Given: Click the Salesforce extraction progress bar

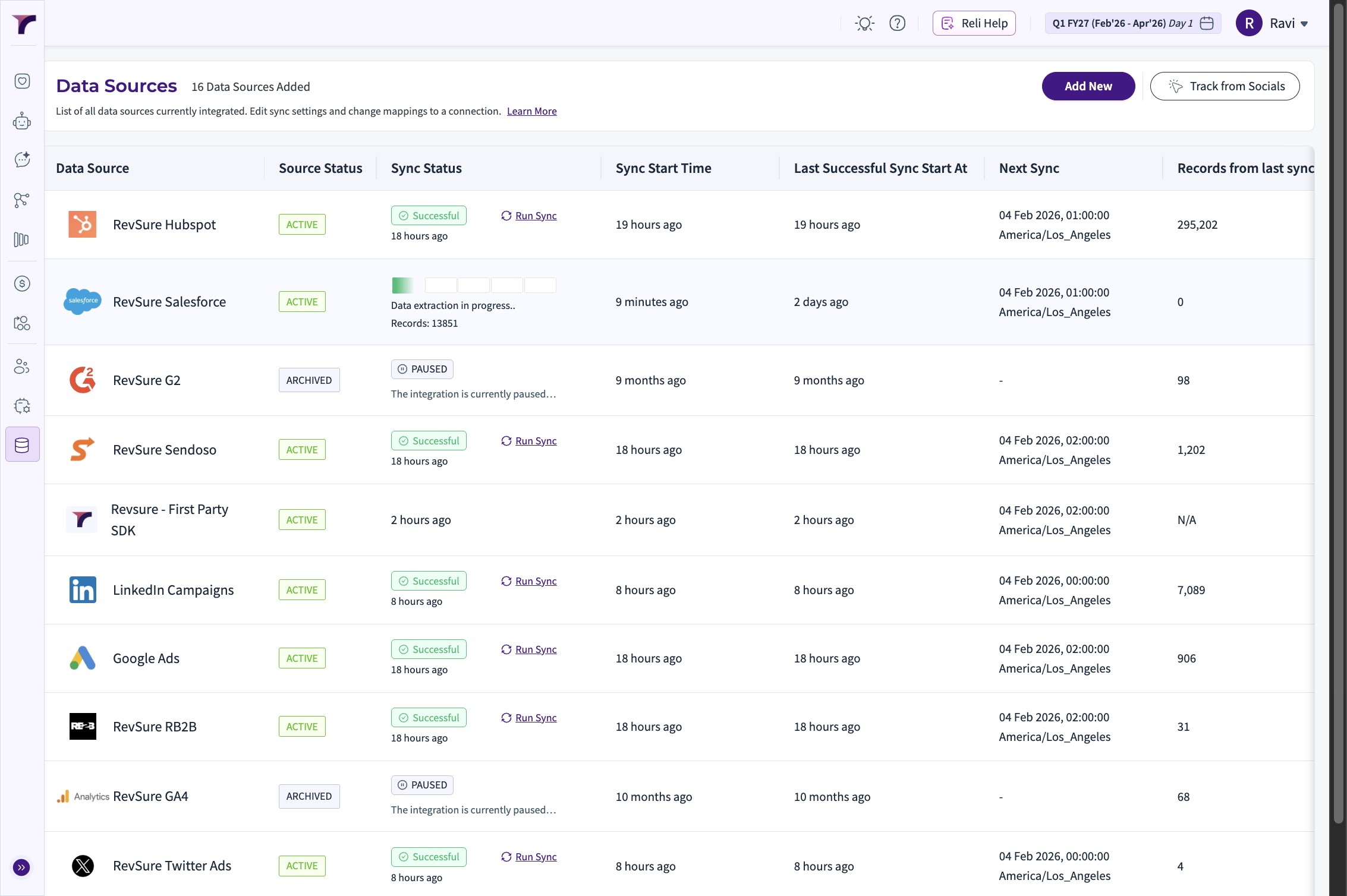Looking at the screenshot, I should pos(474,285).
